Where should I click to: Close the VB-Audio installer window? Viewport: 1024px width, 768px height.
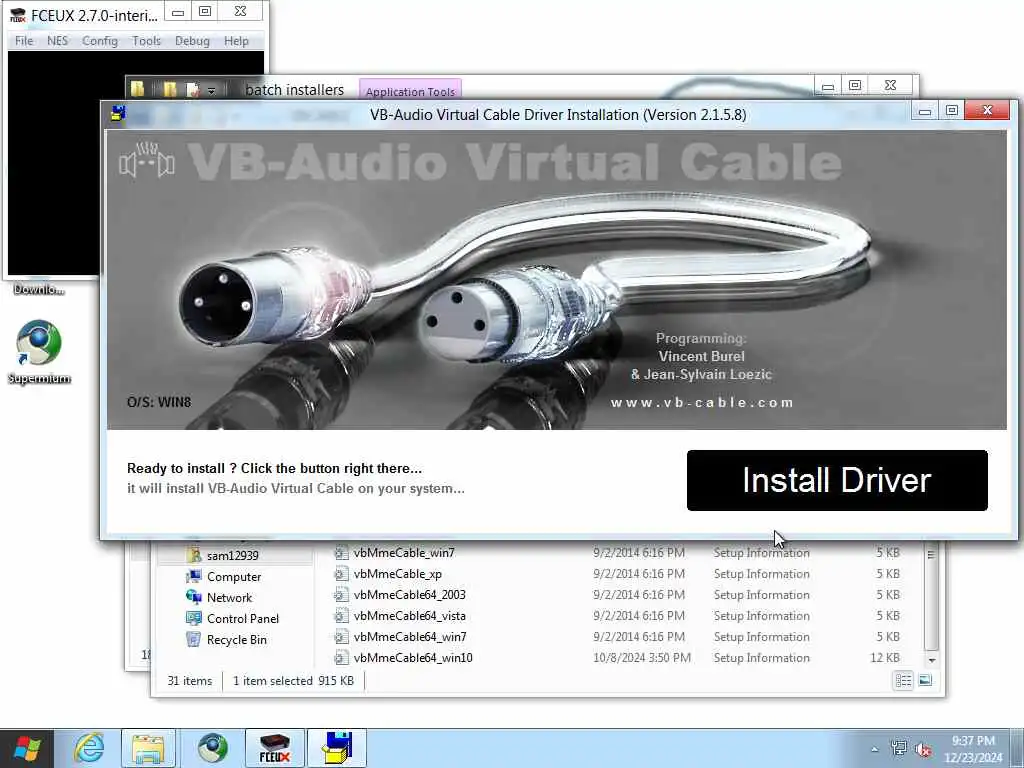click(987, 110)
